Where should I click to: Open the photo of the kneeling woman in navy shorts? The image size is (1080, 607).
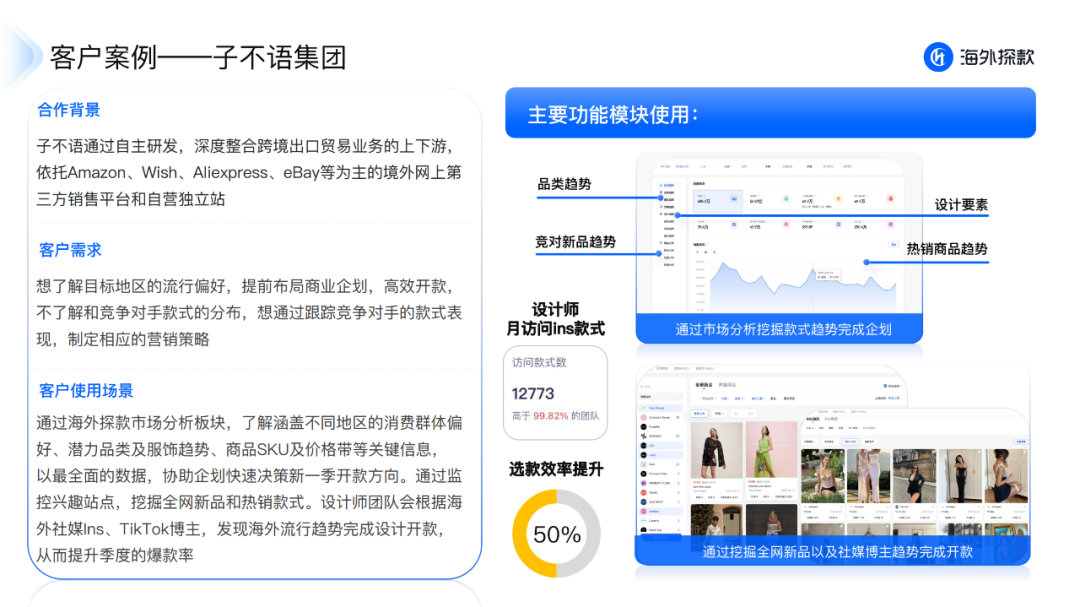pyautogui.click(x=1006, y=476)
